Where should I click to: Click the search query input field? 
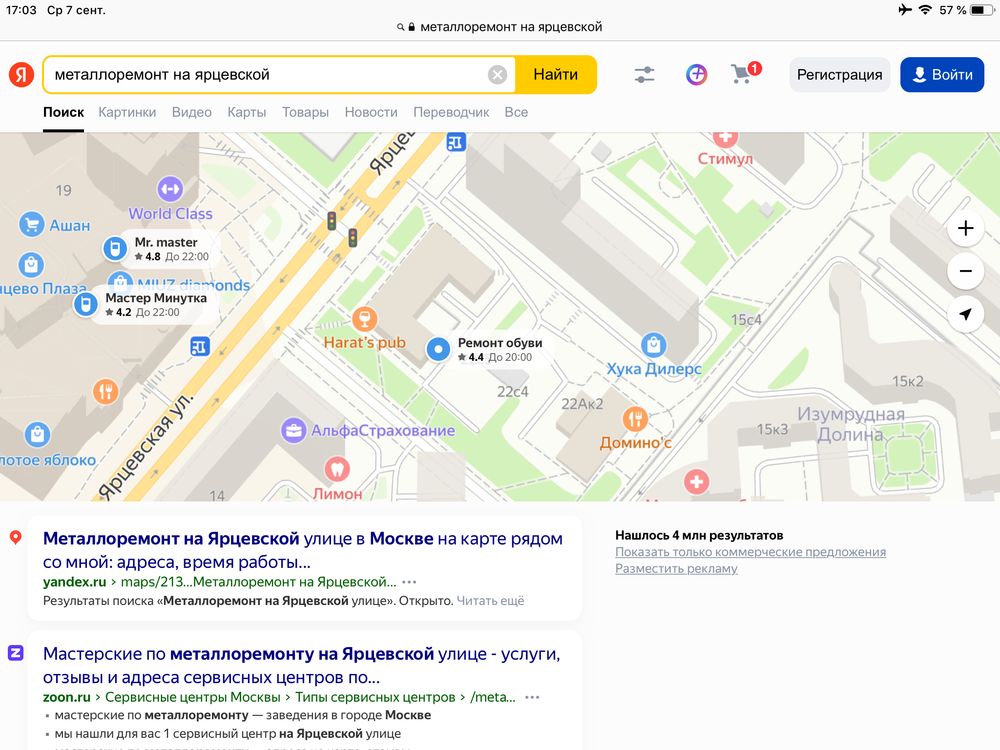pos(265,75)
